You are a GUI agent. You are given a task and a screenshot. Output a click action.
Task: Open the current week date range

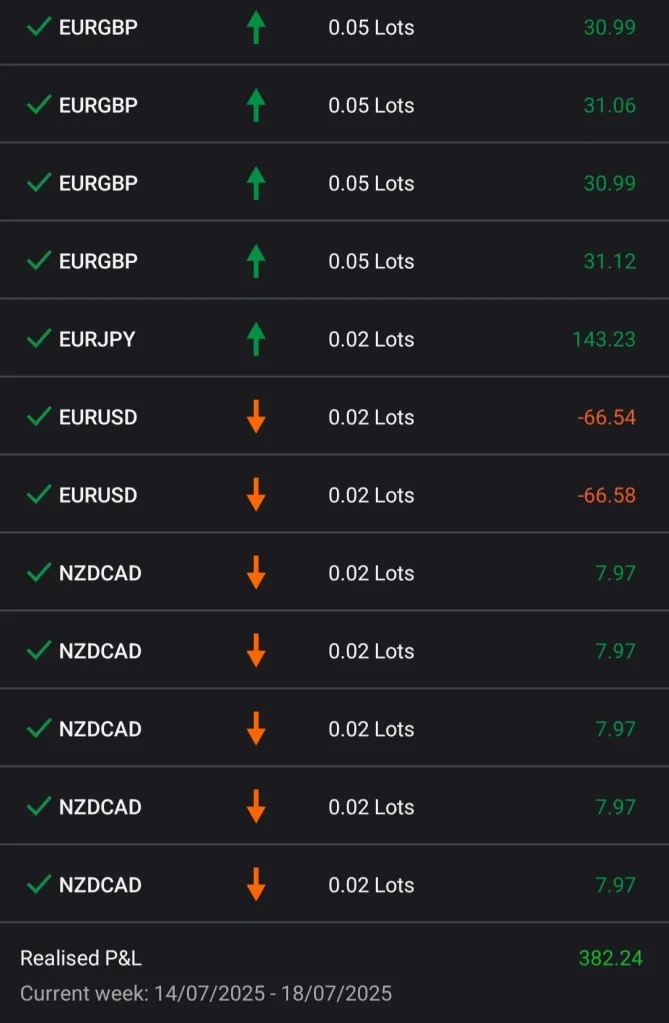pos(206,993)
